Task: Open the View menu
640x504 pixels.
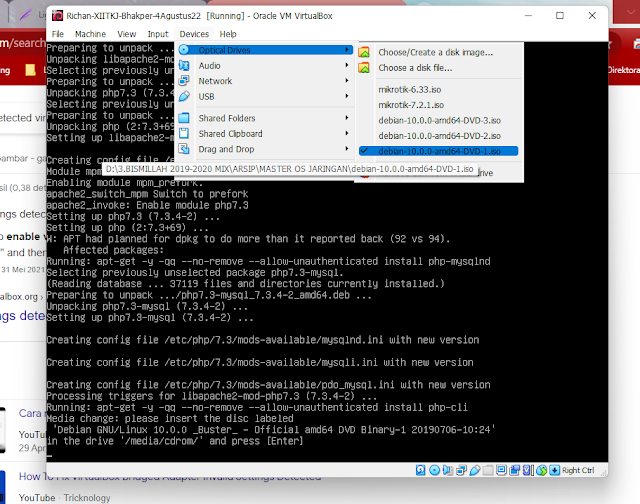Action: [x=127, y=34]
